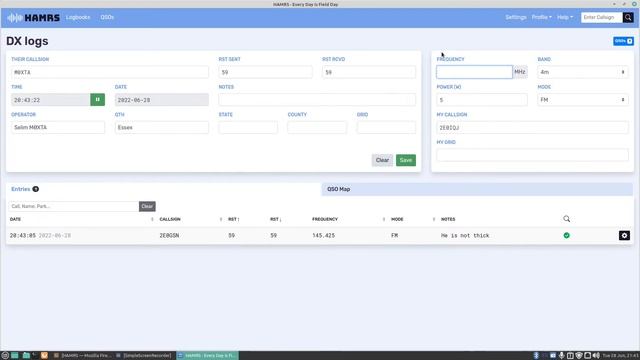The image size is (640, 360).
Task: Open Settings from the navbar
Action: click(516, 17)
